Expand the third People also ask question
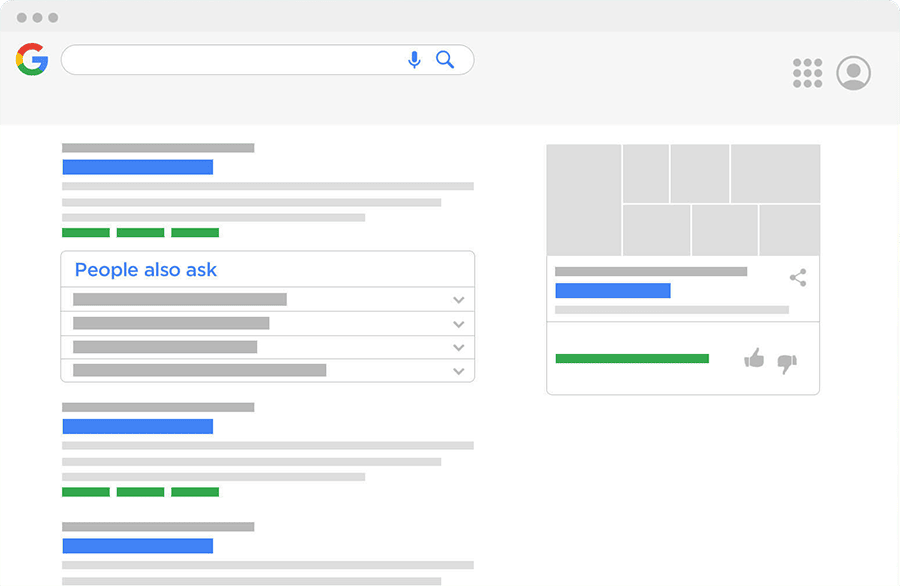Viewport: 900px width, 586px height. pyautogui.click(x=267, y=347)
